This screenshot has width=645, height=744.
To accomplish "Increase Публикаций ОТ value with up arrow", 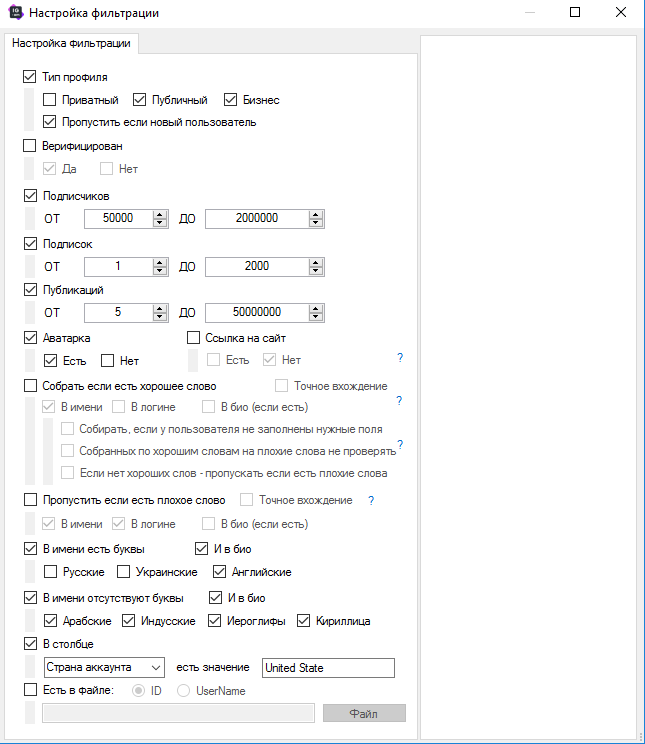I will [x=160, y=308].
